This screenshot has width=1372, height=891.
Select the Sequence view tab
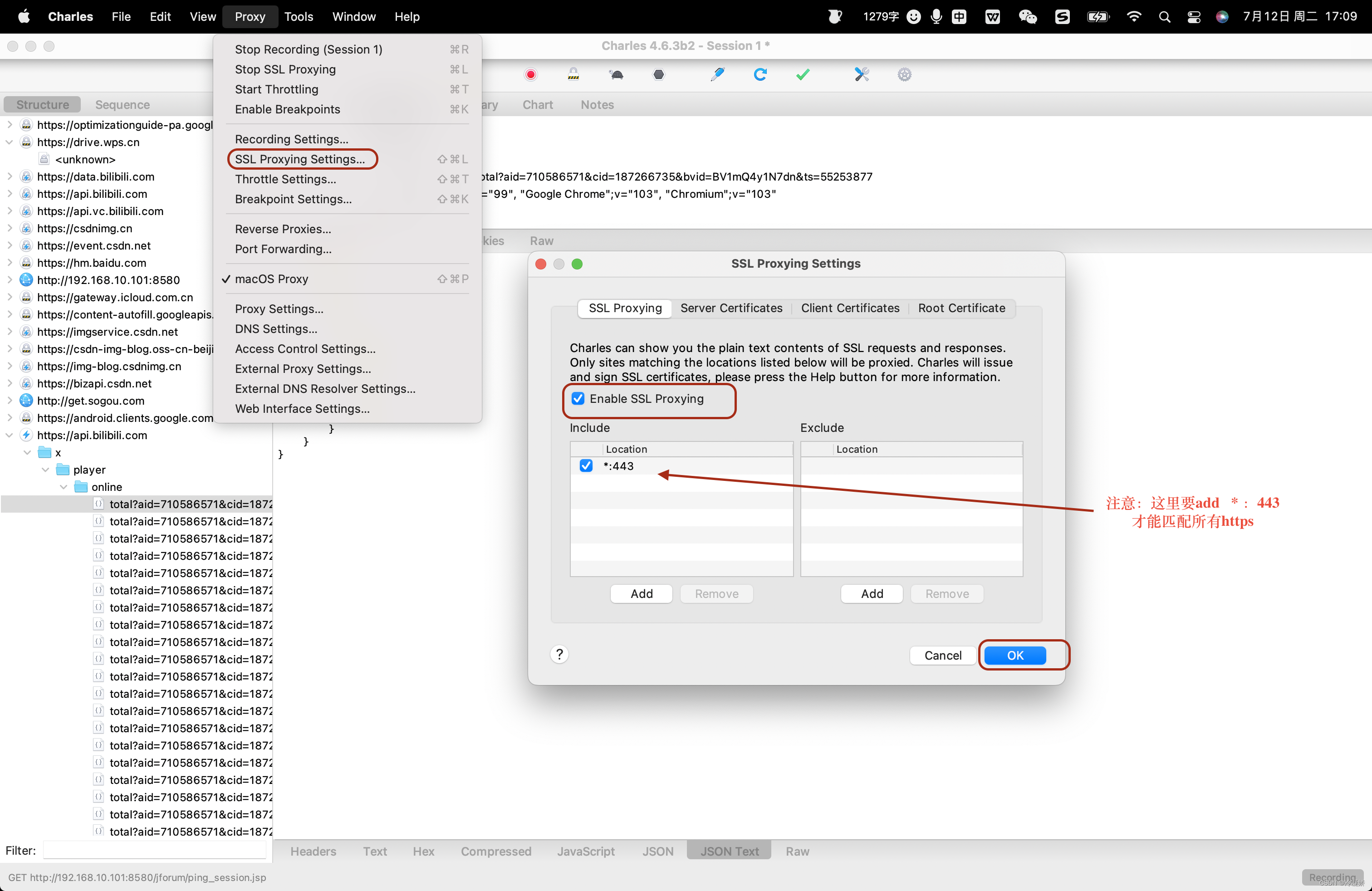[x=122, y=105]
